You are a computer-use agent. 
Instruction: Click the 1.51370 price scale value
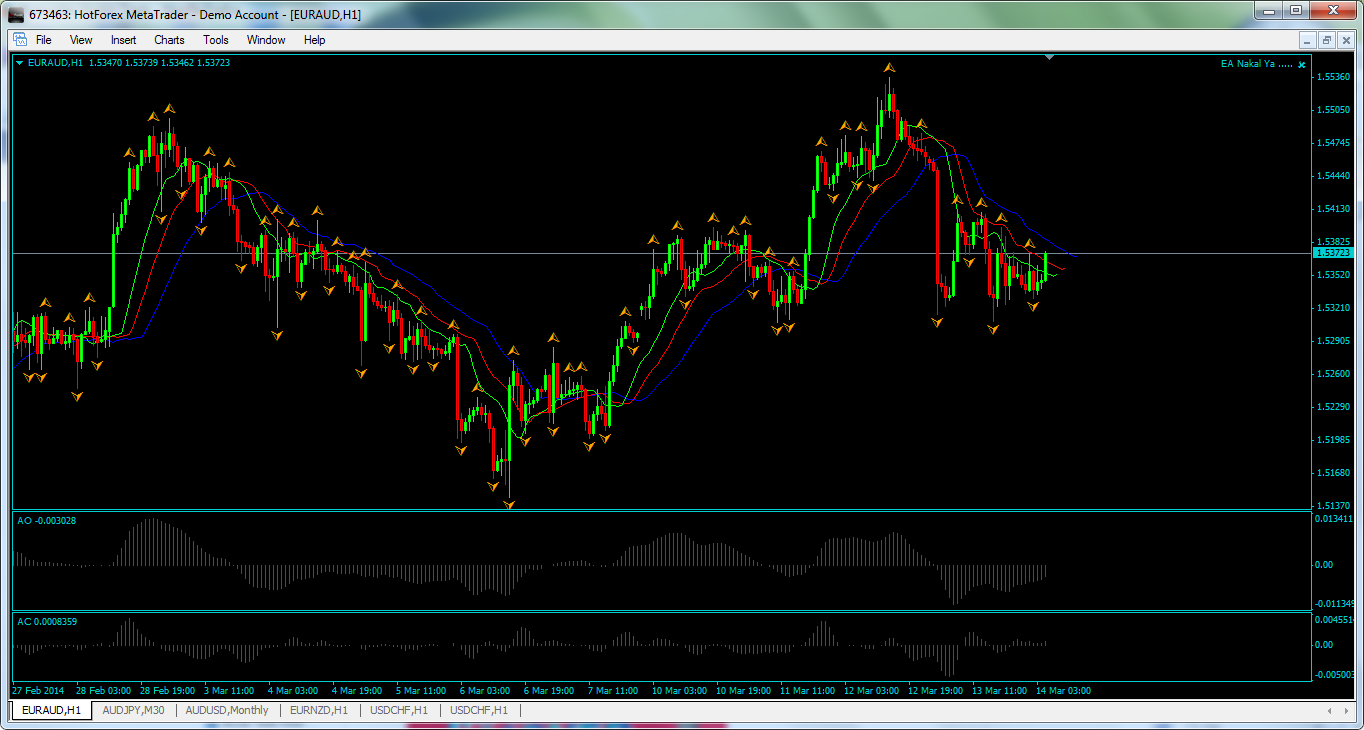1335,506
